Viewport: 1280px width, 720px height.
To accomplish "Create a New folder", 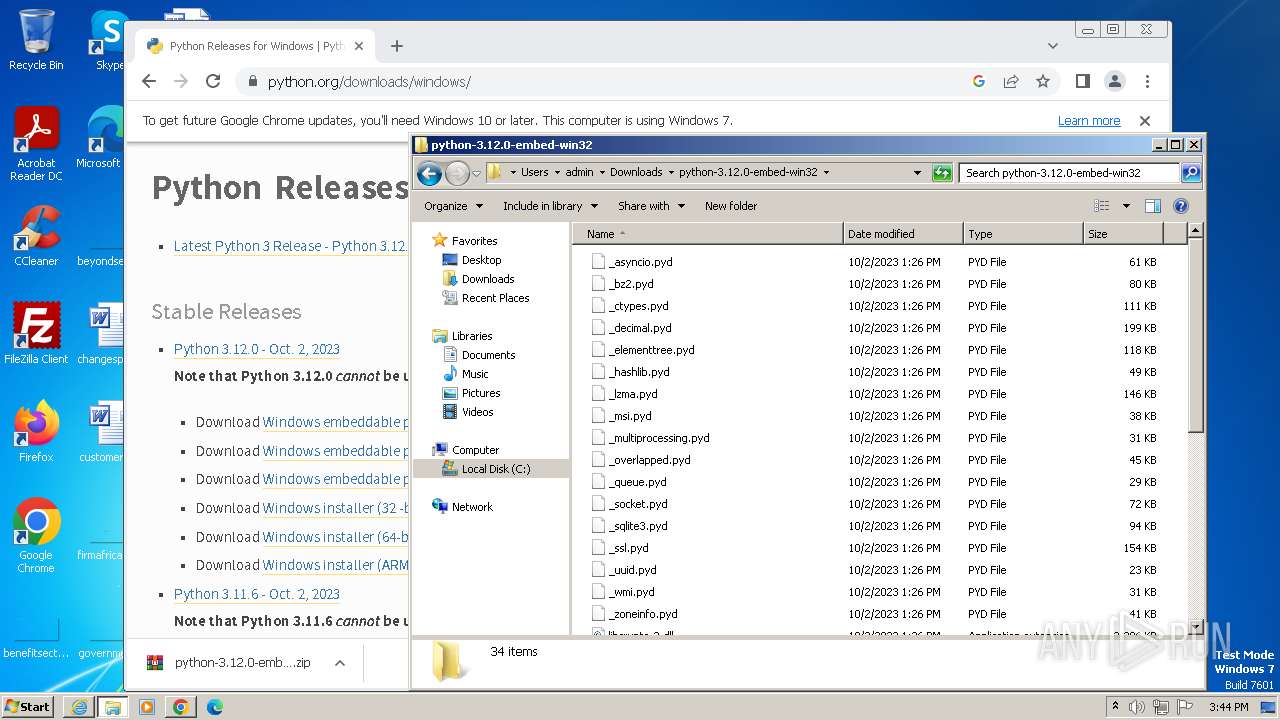I will click(x=731, y=206).
